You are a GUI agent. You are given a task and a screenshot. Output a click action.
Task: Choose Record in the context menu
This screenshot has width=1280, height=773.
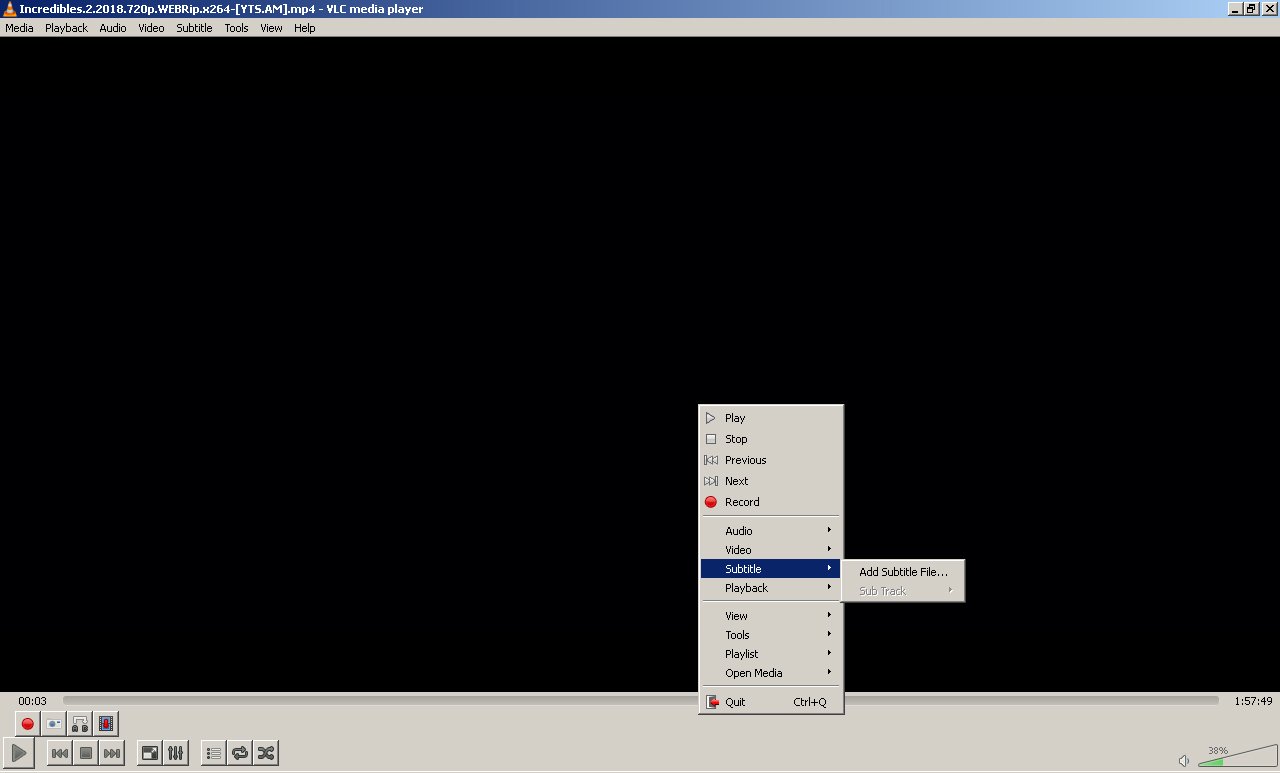770,502
